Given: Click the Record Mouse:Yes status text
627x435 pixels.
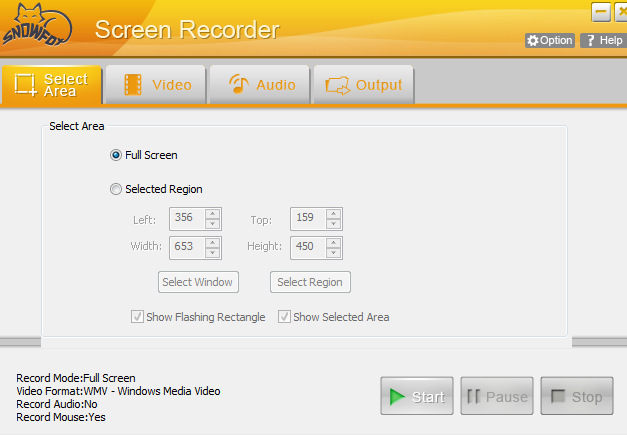Looking at the screenshot, I should tap(61, 417).
